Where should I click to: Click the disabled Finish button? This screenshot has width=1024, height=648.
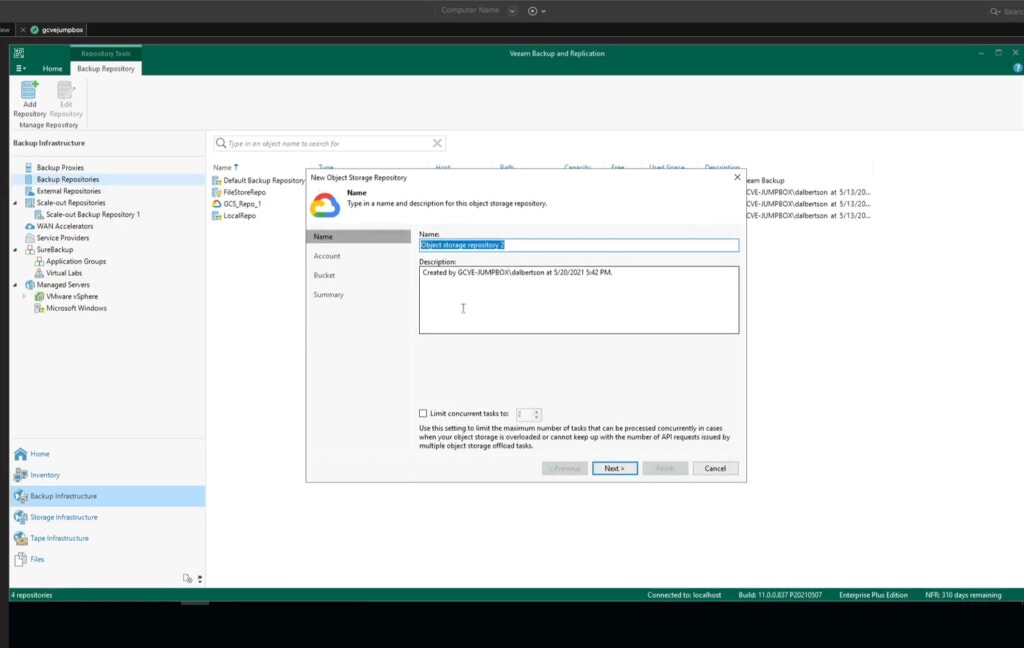[x=665, y=468]
